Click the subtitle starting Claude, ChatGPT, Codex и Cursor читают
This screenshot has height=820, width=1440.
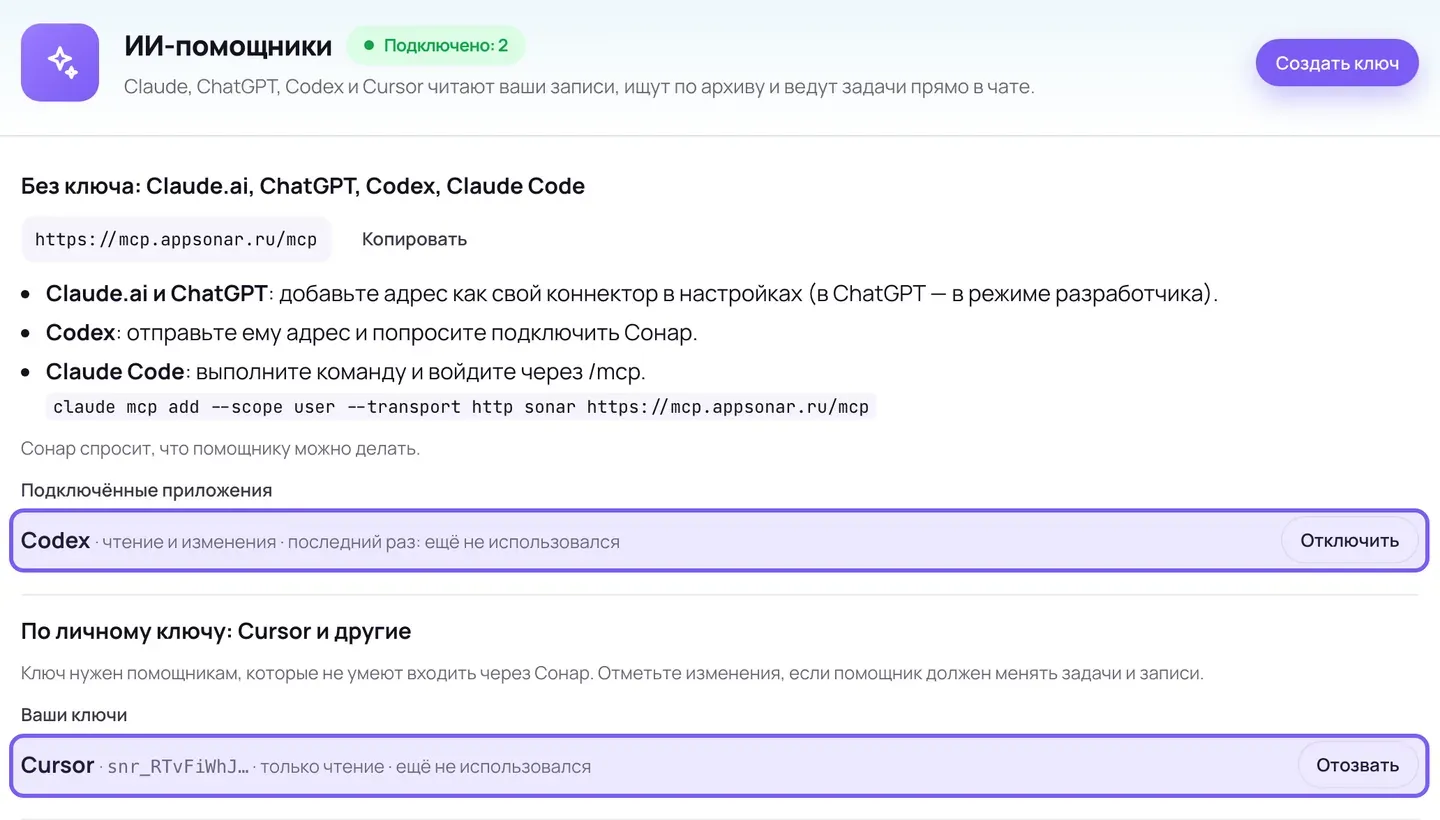[x=579, y=87]
